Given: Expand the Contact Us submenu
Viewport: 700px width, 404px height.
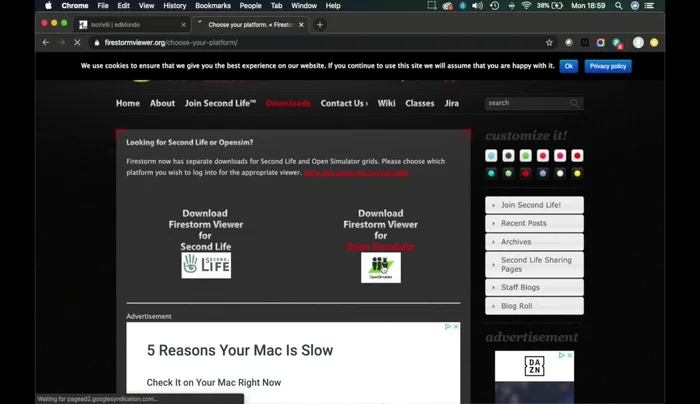Looking at the screenshot, I should (344, 103).
